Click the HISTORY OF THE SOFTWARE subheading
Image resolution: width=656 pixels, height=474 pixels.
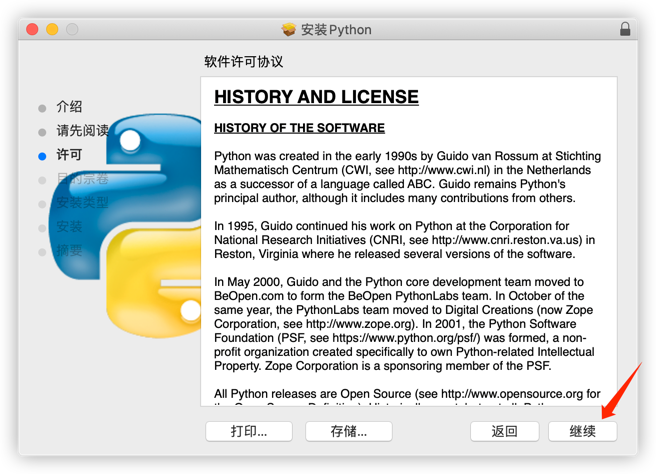[299, 128]
